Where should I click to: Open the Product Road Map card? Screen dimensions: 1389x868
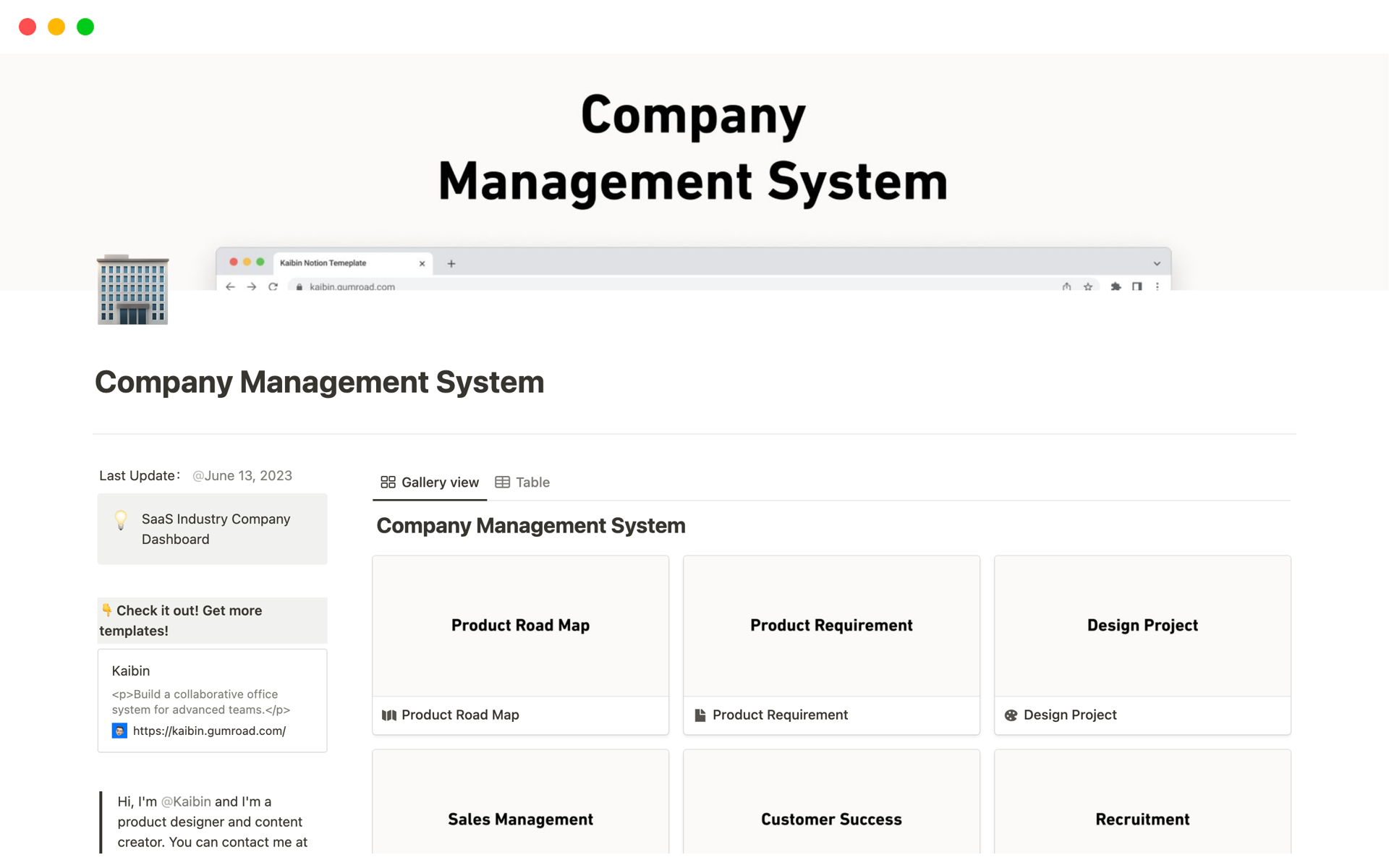pyautogui.click(x=520, y=626)
